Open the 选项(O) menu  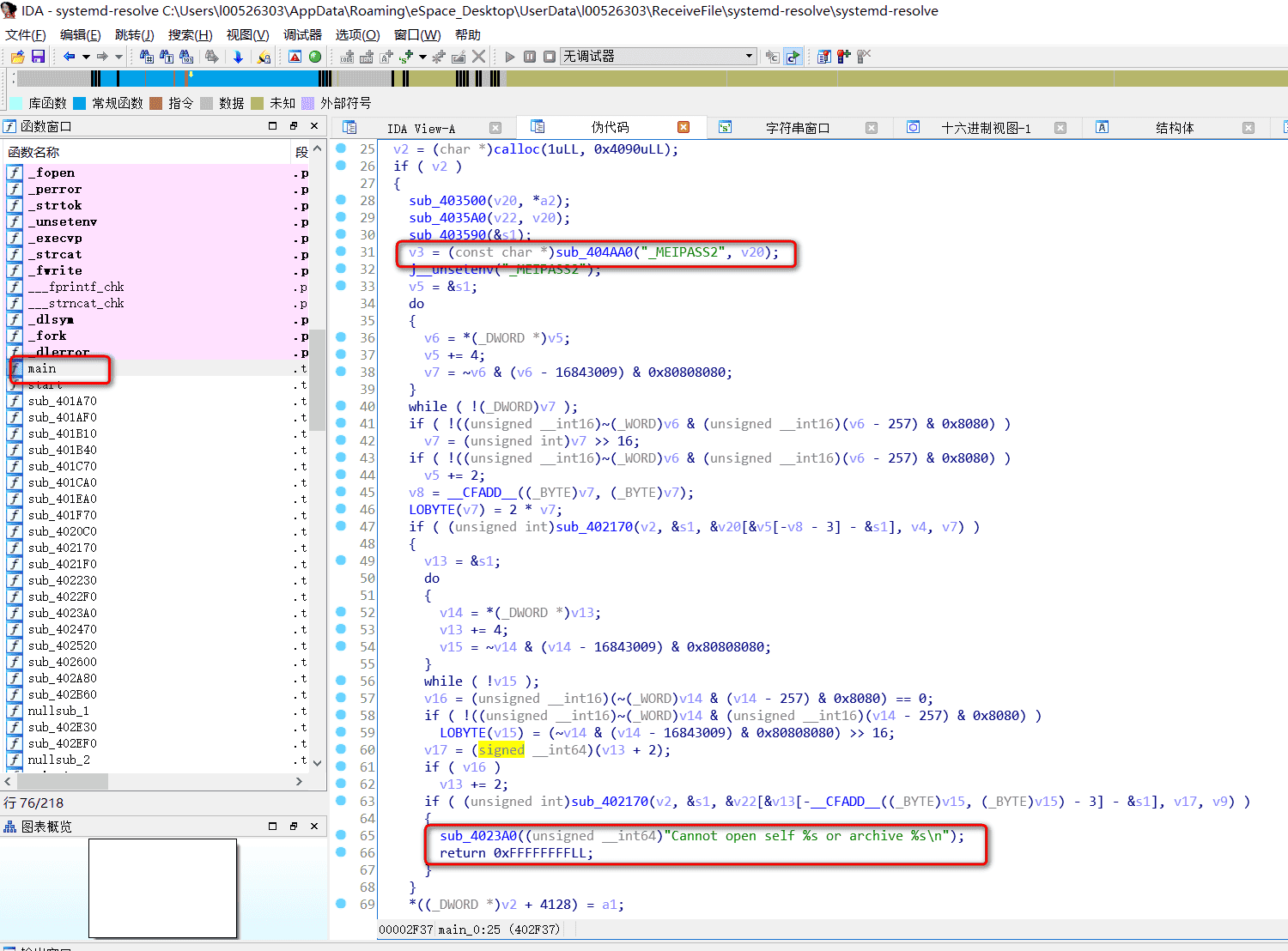pyautogui.click(x=357, y=35)
